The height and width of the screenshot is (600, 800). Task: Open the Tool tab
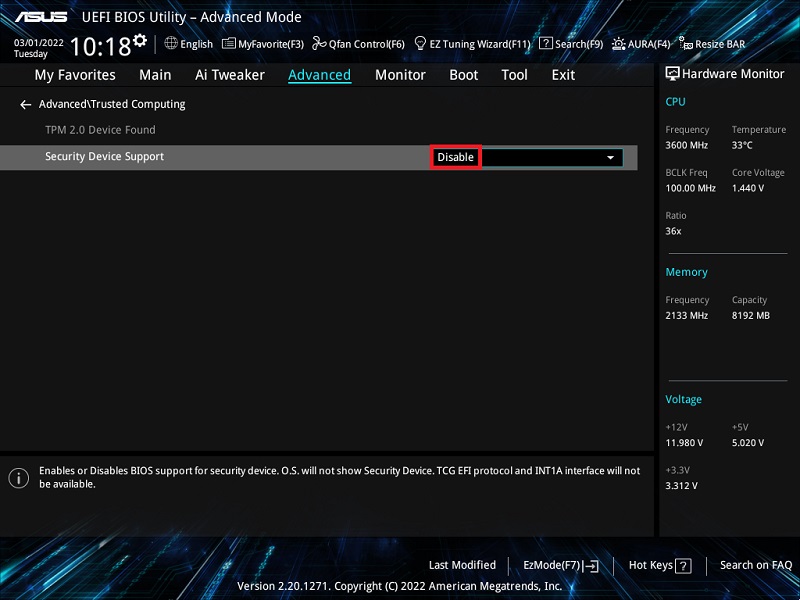514,75
